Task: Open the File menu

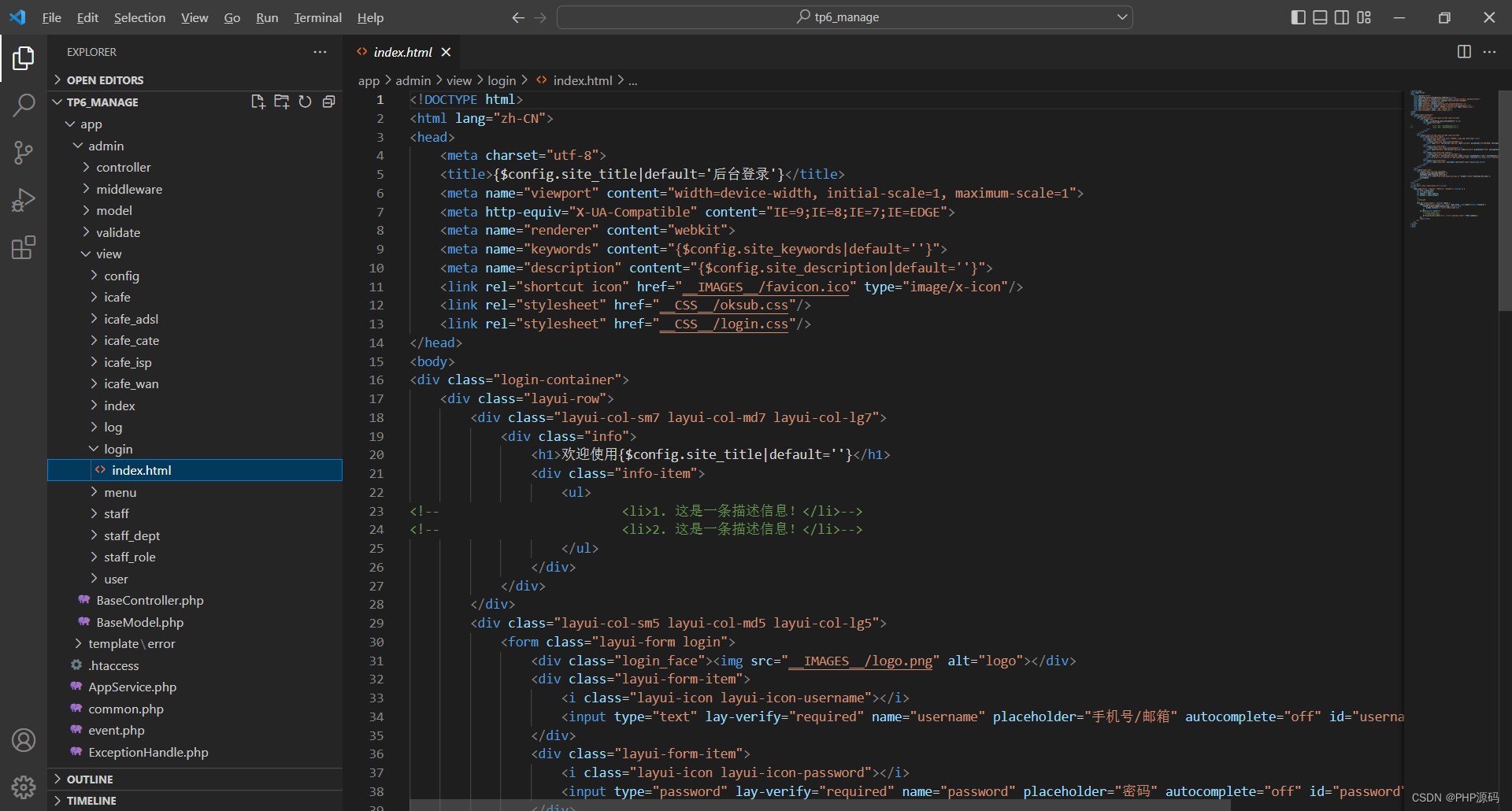Action: click(x=51, y=17)
